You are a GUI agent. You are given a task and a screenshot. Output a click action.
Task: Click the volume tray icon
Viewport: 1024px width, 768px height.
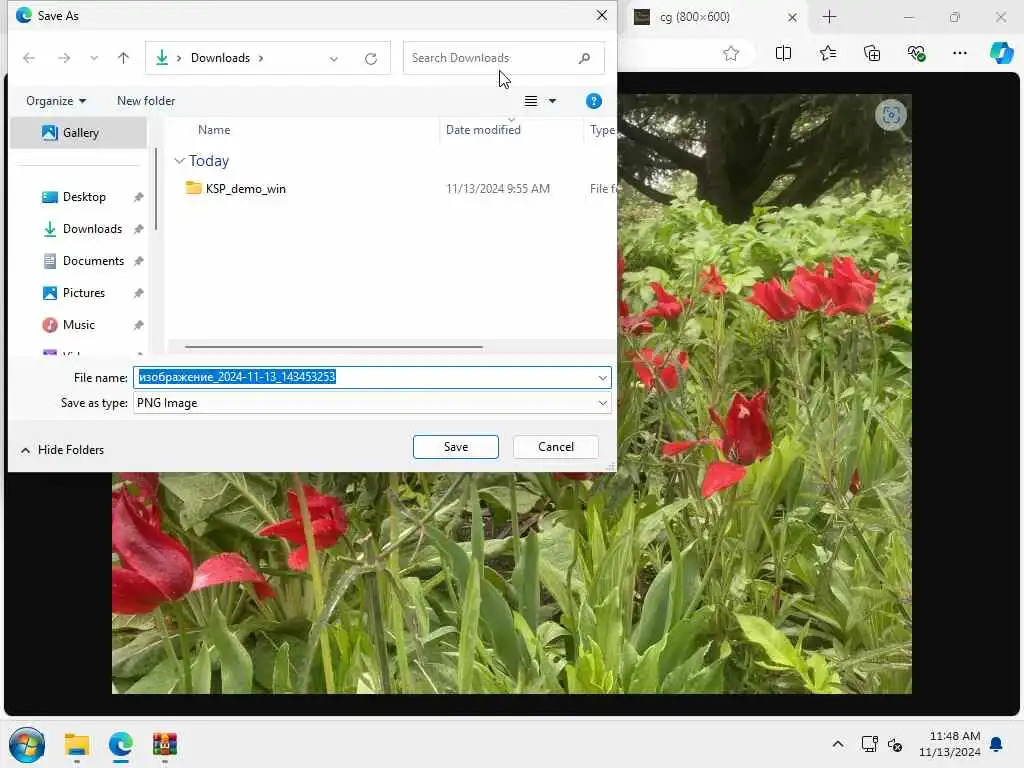[x=895, y=744]
